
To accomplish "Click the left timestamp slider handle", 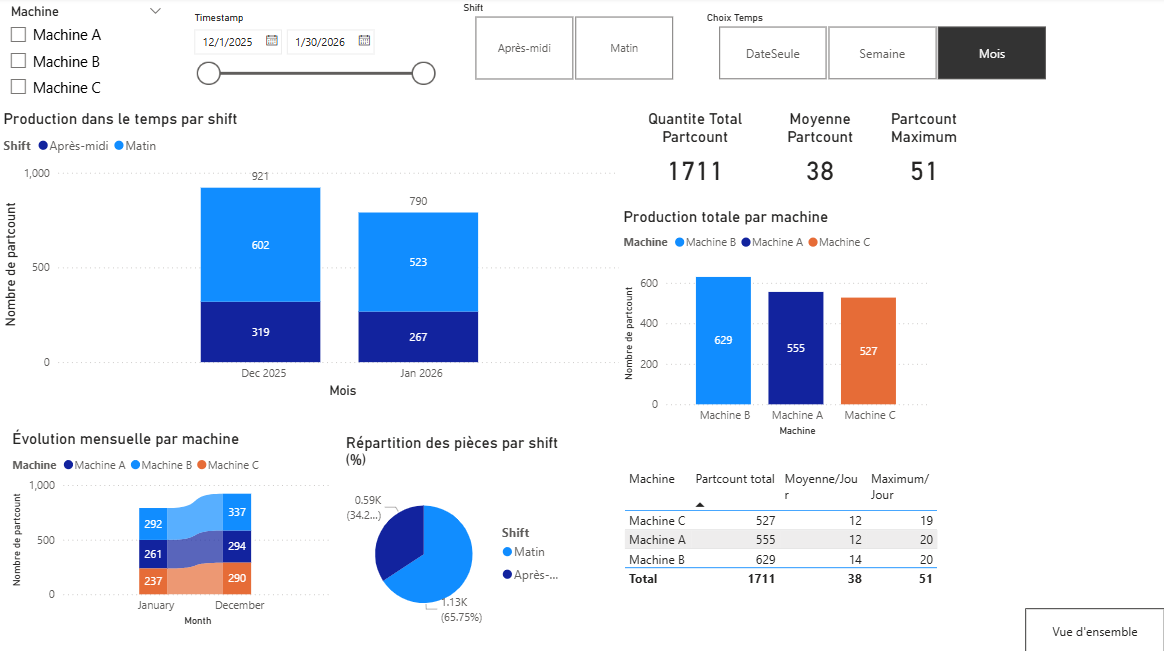I will click(x=209, y=73).
